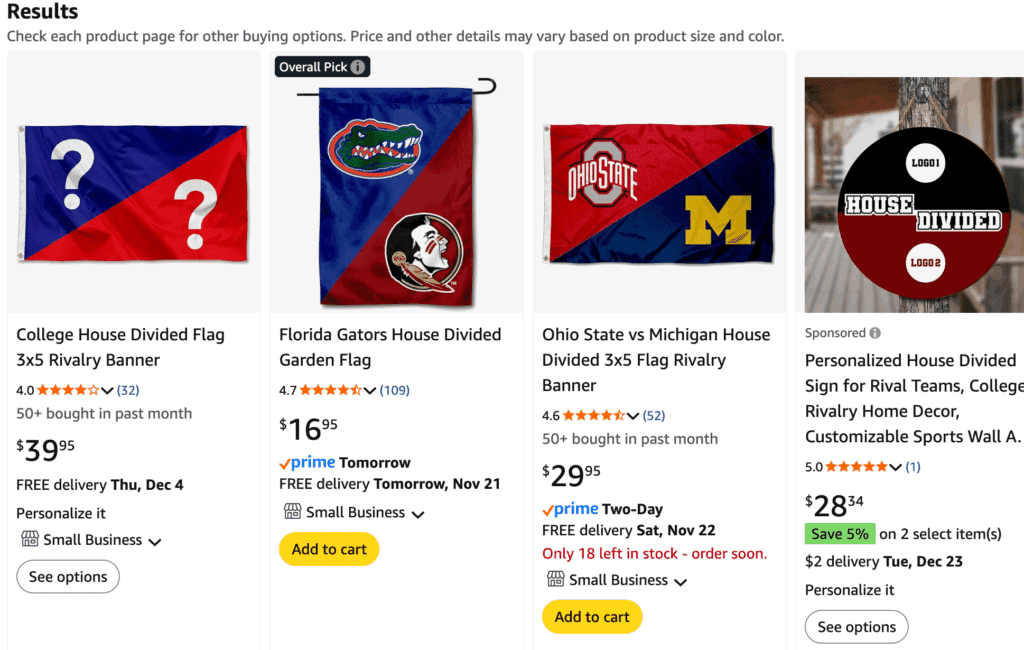Click the Prime Two-Day badge
This screenshot has width=1024, height=650.
tap(602, 509)
